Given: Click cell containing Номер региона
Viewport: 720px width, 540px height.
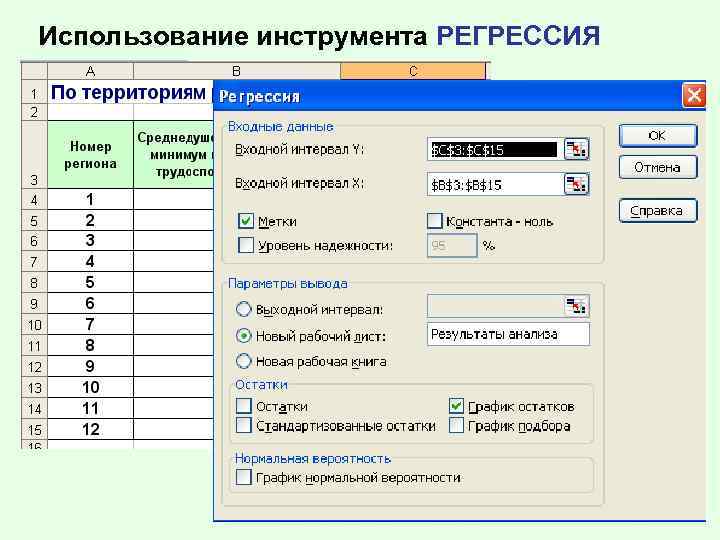Looking at the screenshot, I should point(90,155).
